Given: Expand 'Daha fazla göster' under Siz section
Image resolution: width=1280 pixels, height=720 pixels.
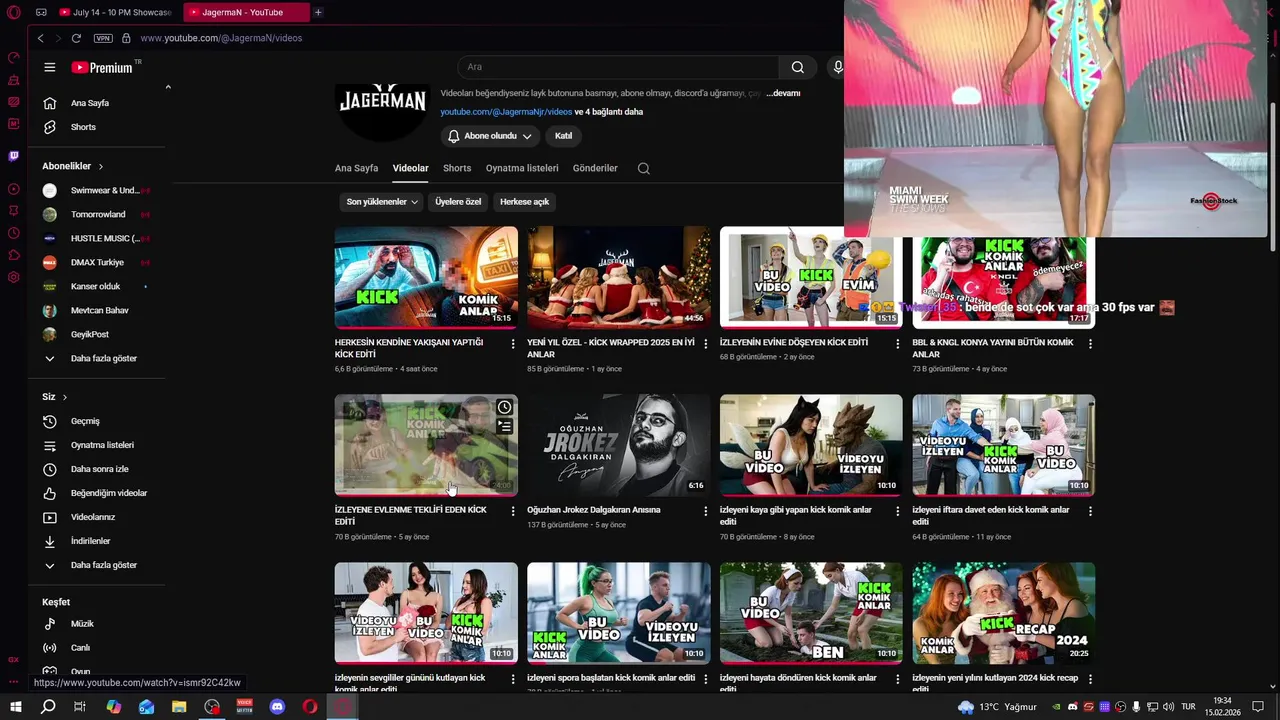Looking at the screenshot, I should coord(90,565).
